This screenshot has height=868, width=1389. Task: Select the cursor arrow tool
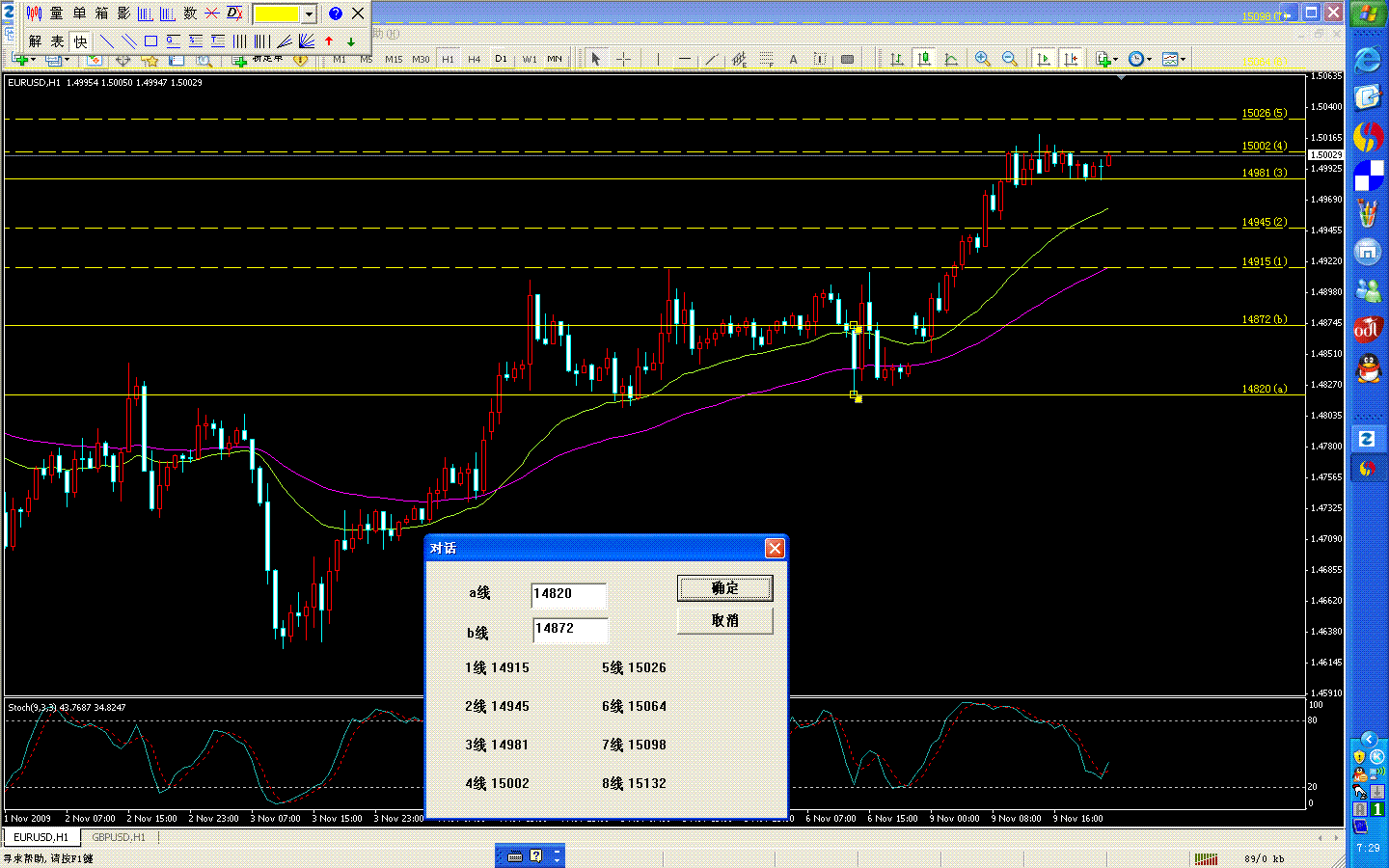click(595, 60)
